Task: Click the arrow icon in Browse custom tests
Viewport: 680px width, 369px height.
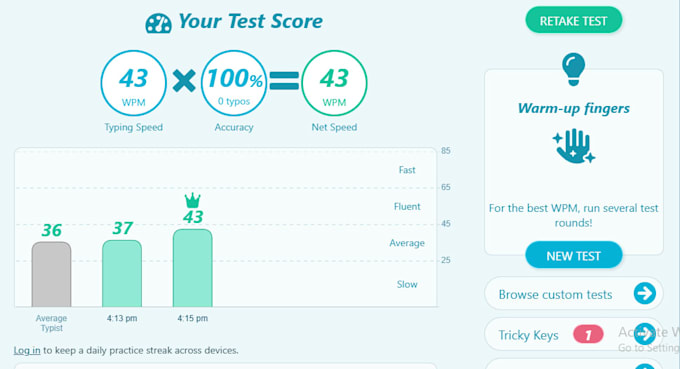Action: 644,294
